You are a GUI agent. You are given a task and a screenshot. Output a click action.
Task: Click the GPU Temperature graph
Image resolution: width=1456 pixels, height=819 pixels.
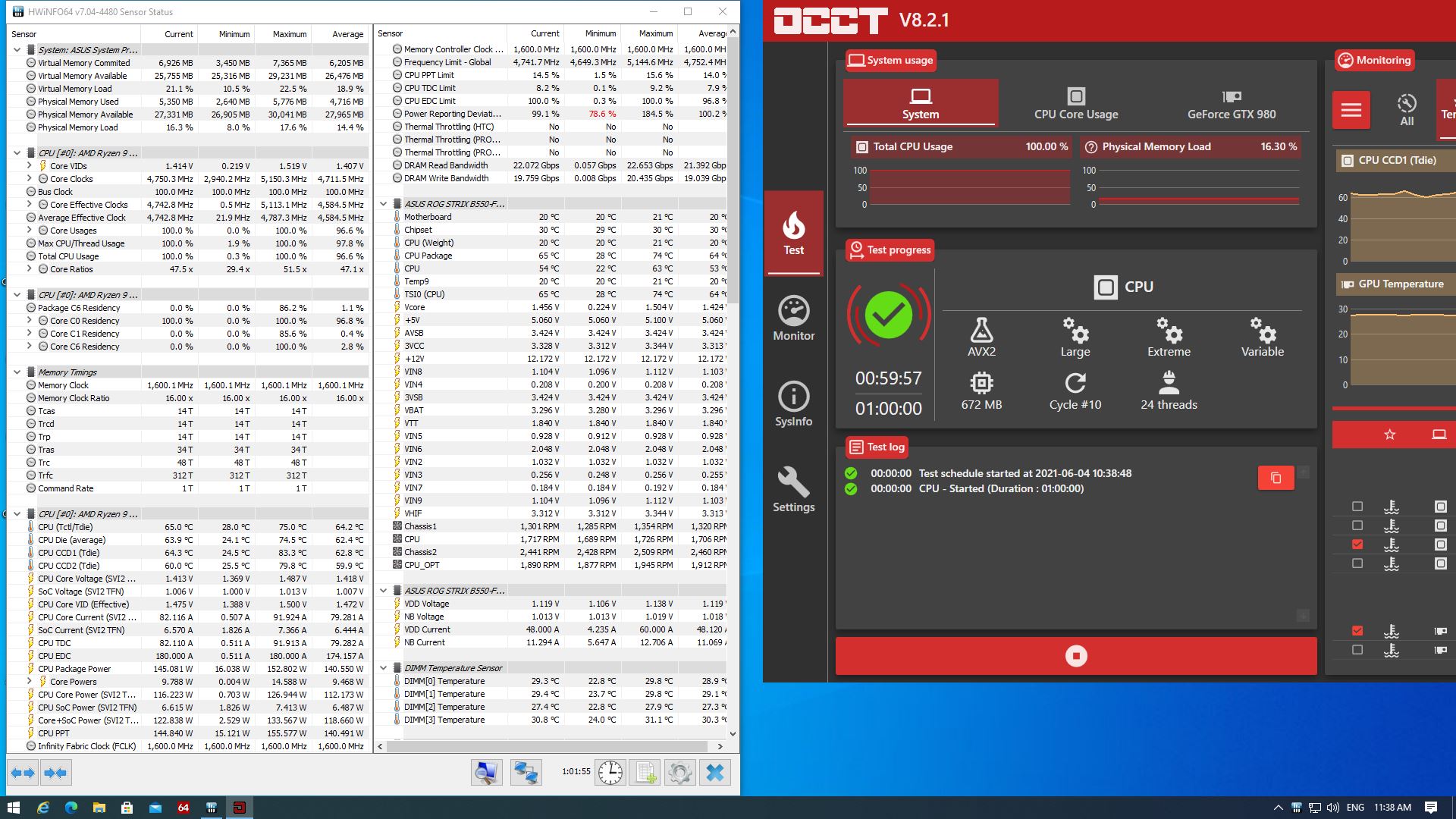(x=1403, y=347)
